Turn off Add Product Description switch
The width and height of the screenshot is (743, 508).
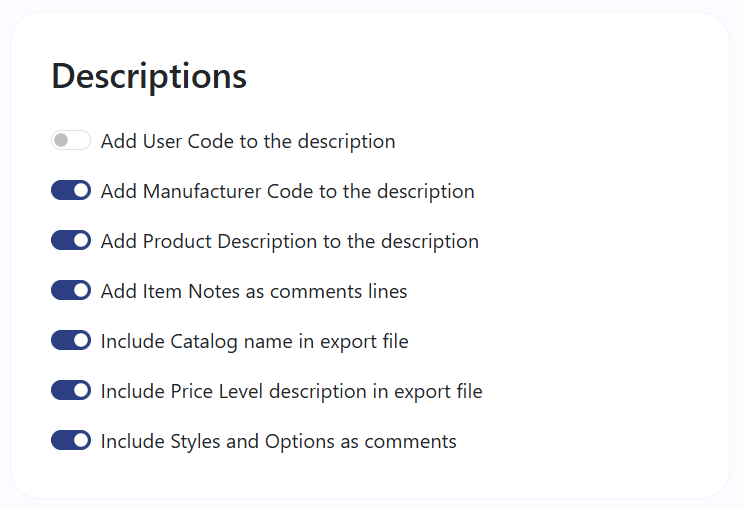71,241
